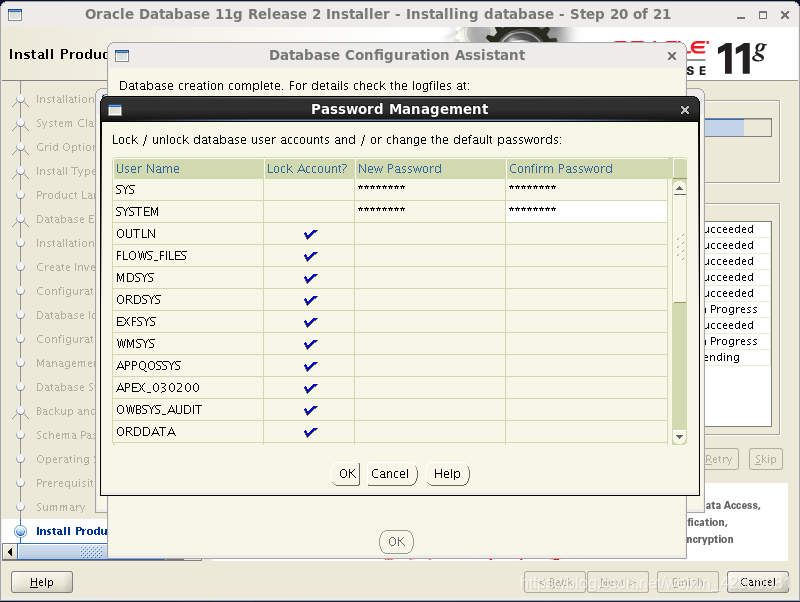Click lock account cell for SYSTEM
This screenshot has width=800, height=602.
click(x=309, y=212)
